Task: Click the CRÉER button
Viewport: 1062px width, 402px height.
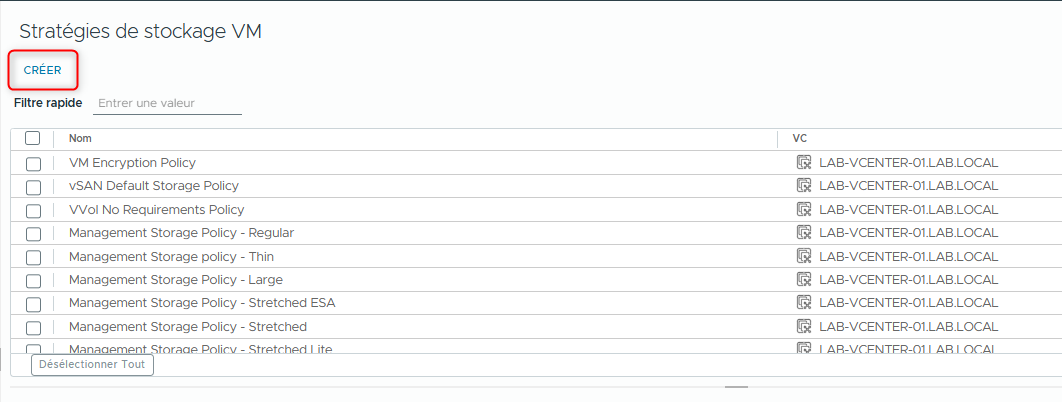Action: pyautogui.click(x=43, y=70)
